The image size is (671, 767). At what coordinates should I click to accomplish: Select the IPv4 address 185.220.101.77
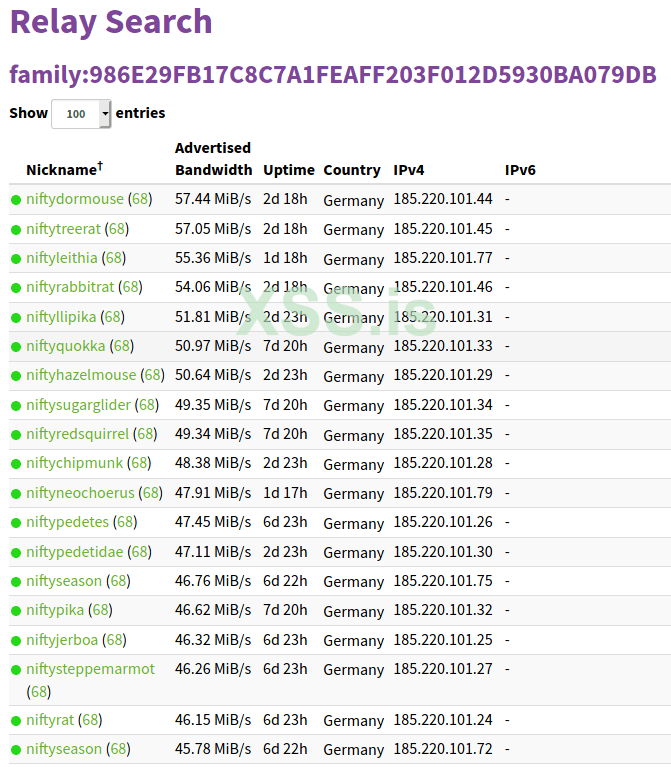(443, 258)
